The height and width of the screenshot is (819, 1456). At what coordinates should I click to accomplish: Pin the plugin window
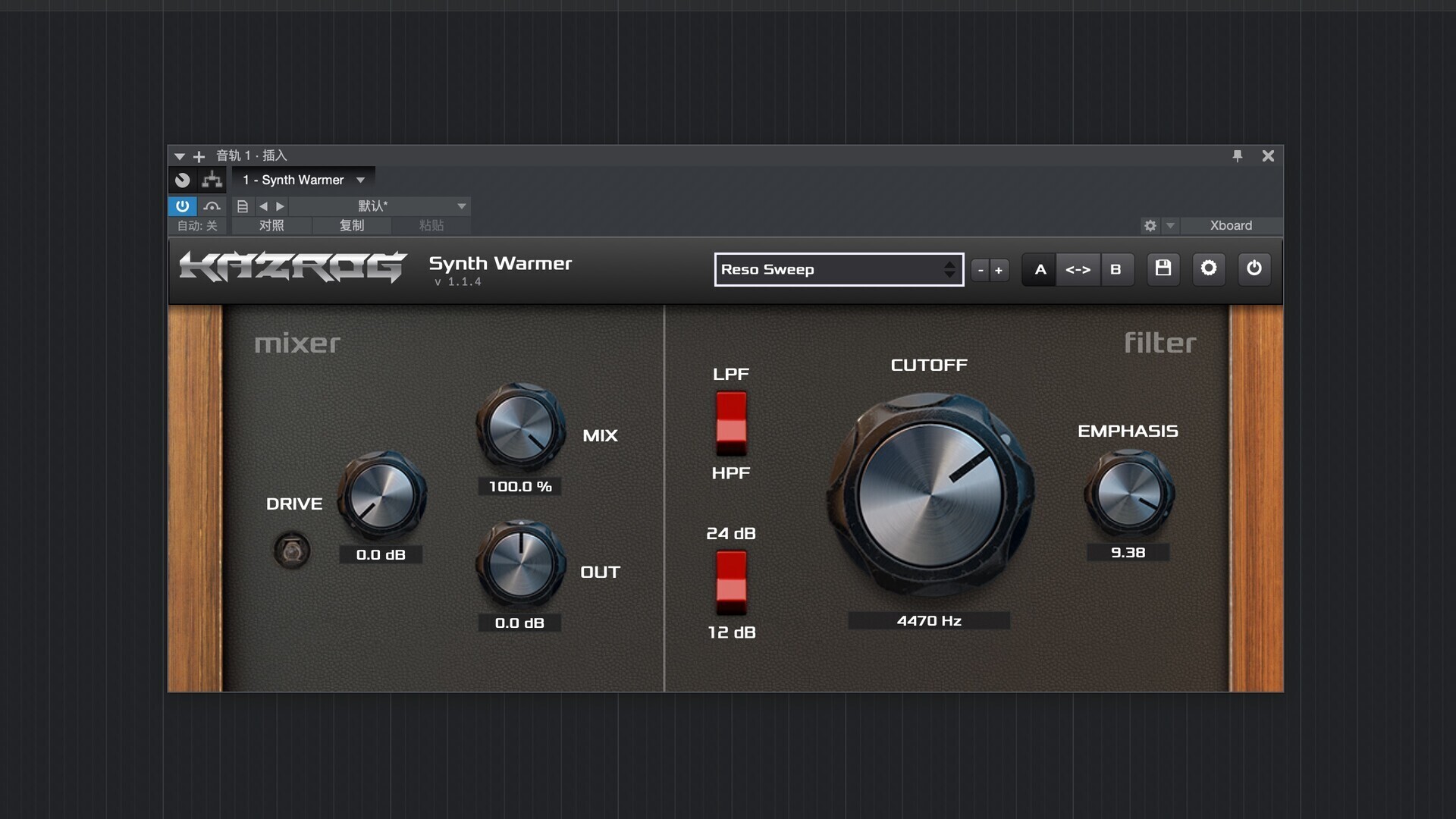1237,155
